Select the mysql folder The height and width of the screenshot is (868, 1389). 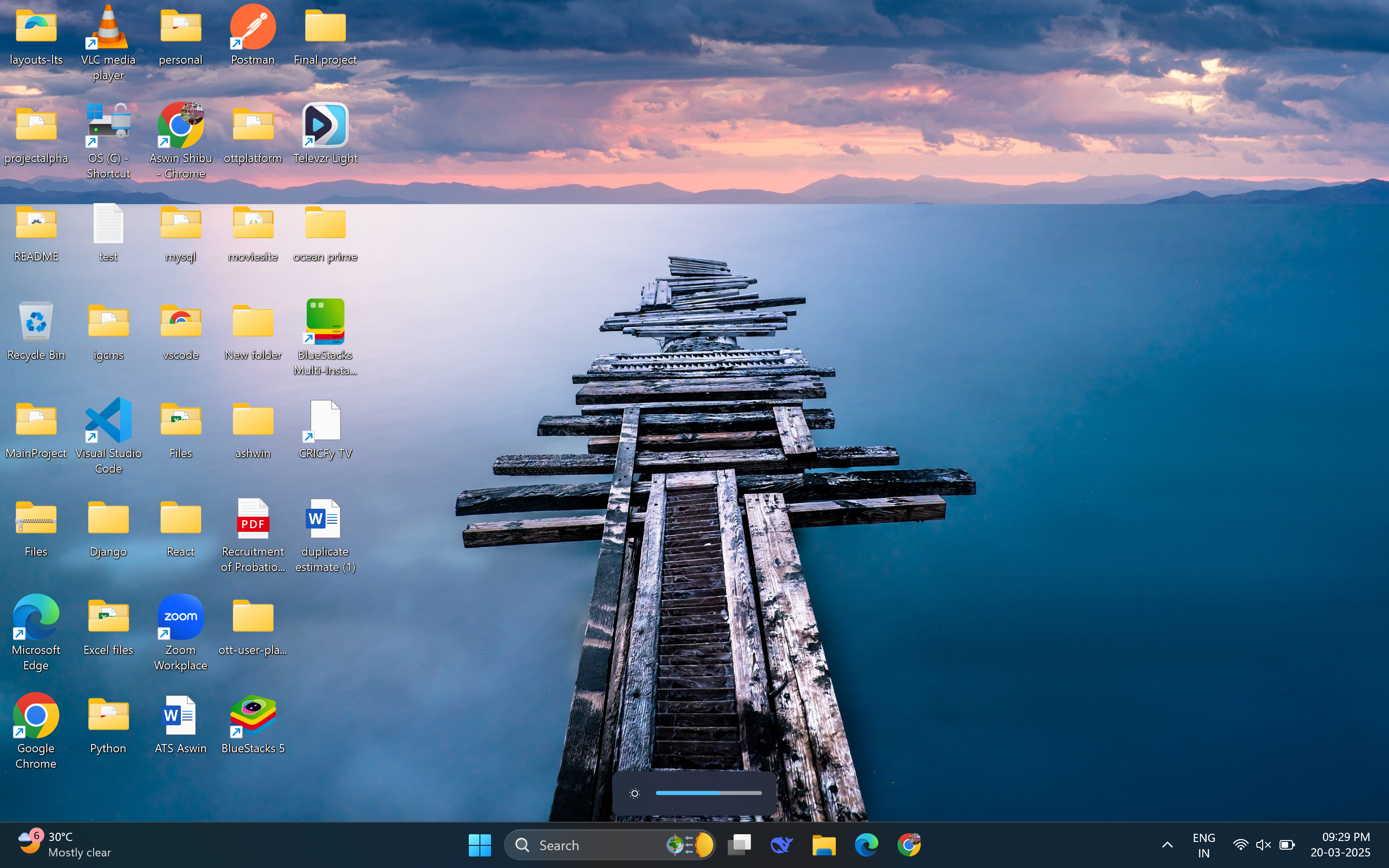[181, 224]
